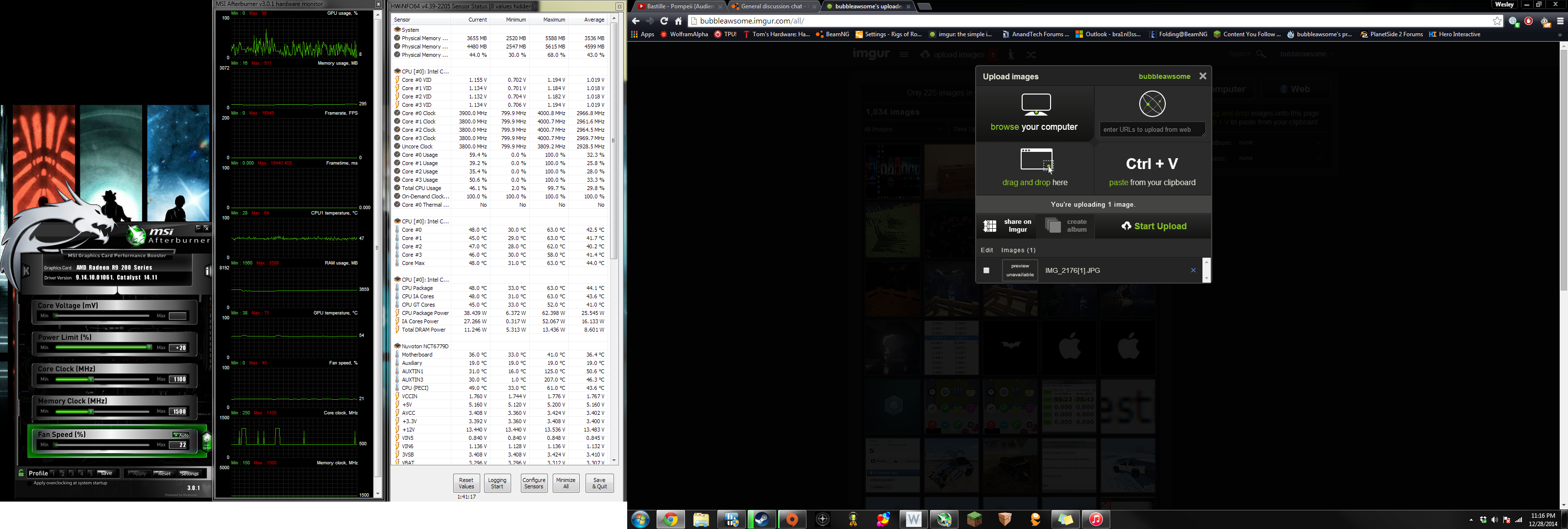Select Afterburner profile slot 1

click(x=53, y=473)
